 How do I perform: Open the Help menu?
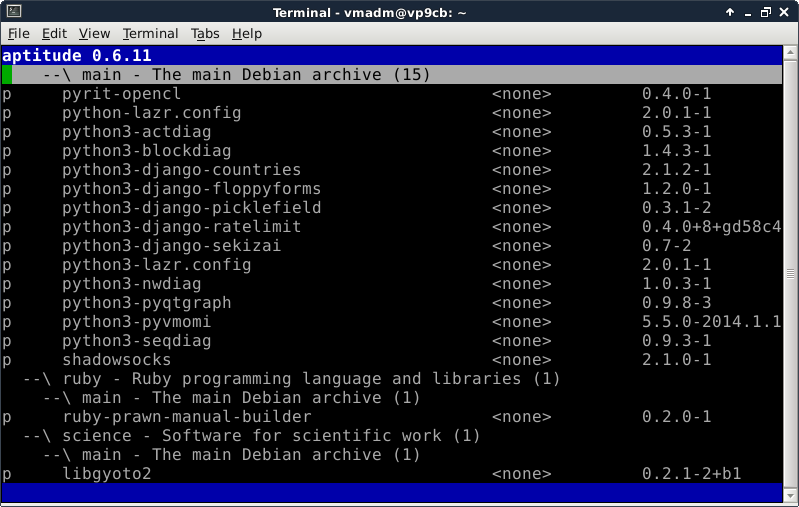(246, 33)
